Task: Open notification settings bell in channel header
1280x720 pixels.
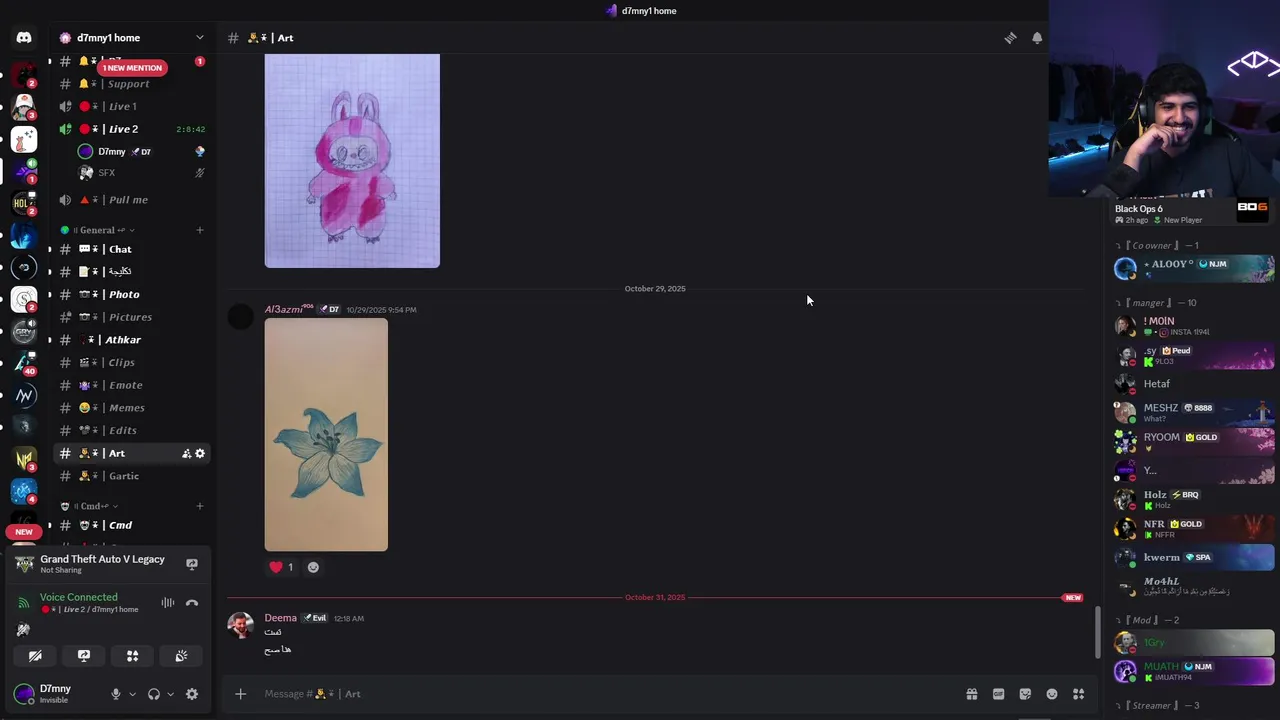Action: click(x=1037, y=38)
